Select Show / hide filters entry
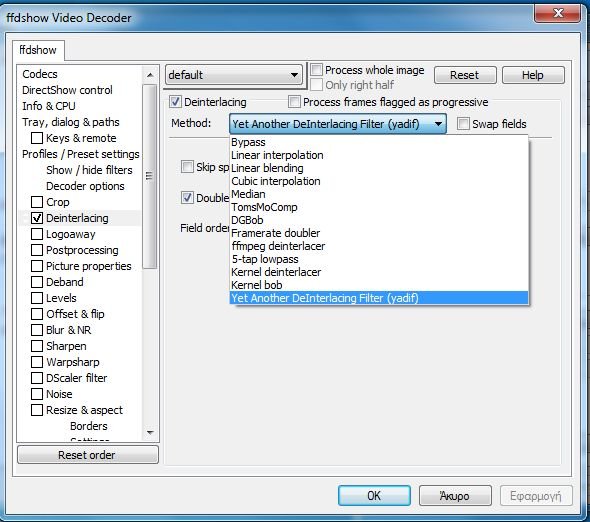 [89, 170]
